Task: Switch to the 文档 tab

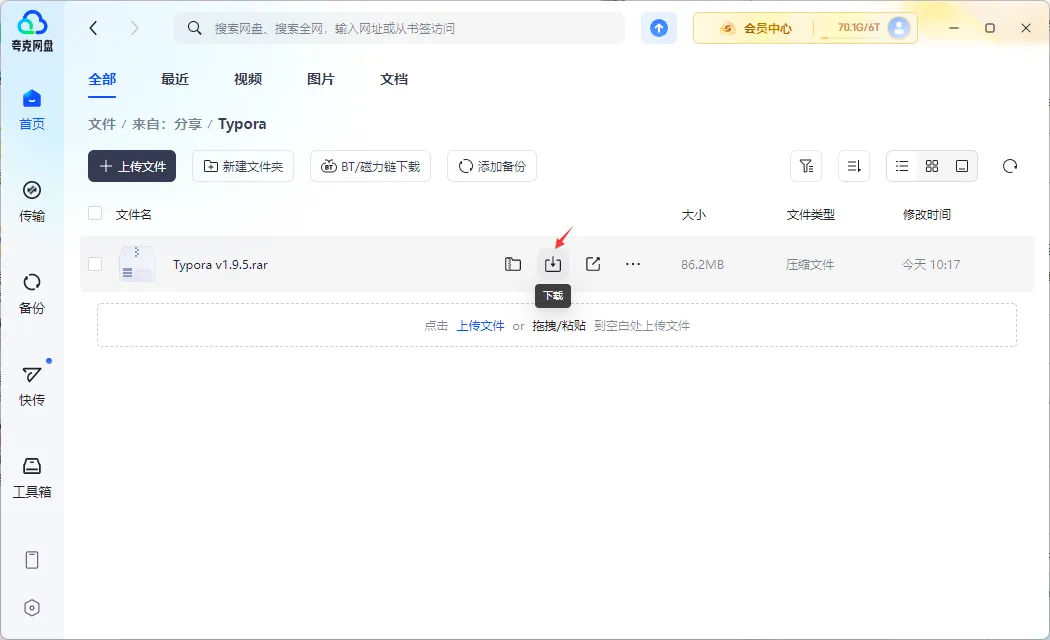Action: click(394, 79)
